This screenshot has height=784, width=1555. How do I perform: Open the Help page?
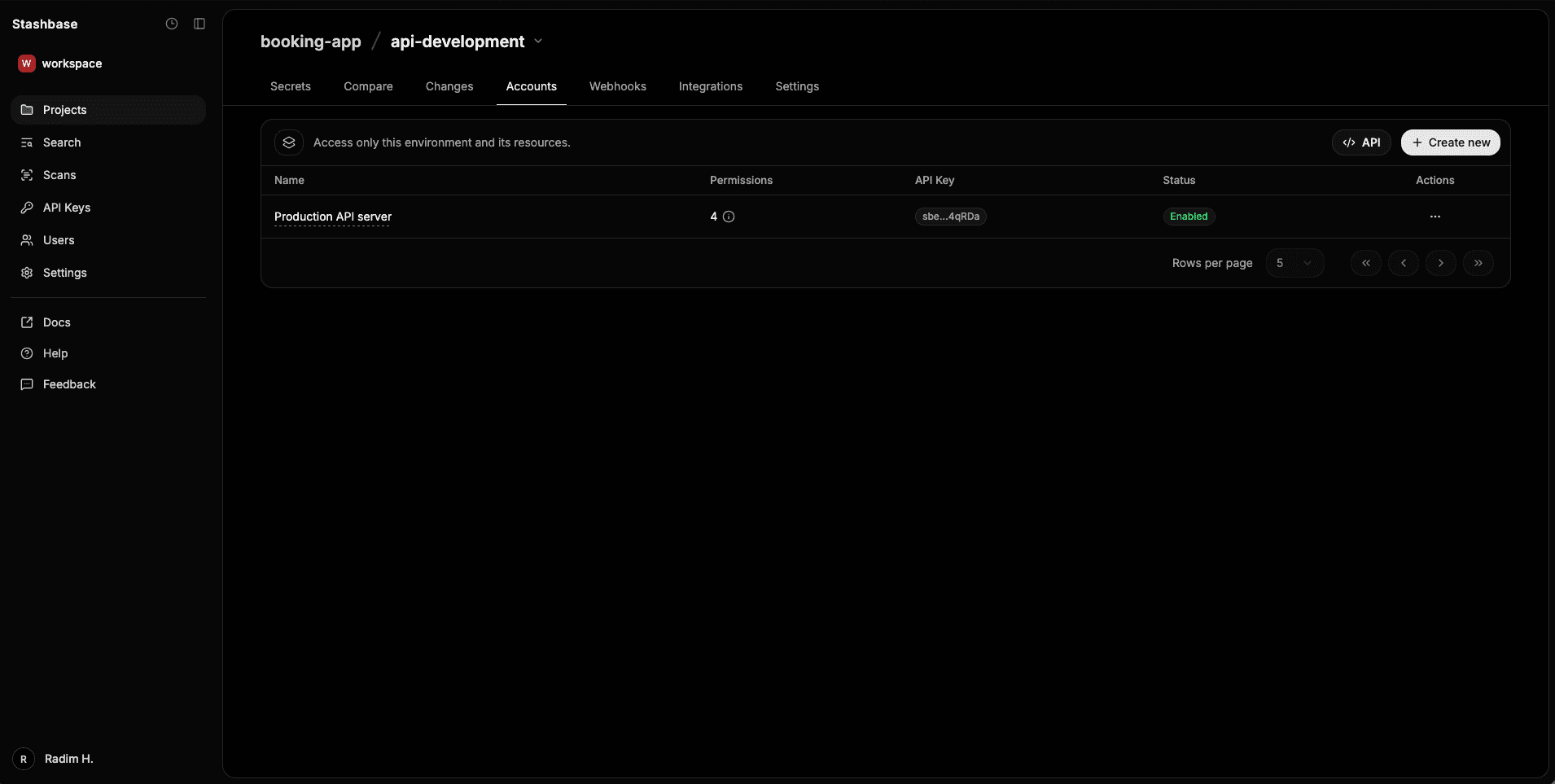tap(108, 353)
